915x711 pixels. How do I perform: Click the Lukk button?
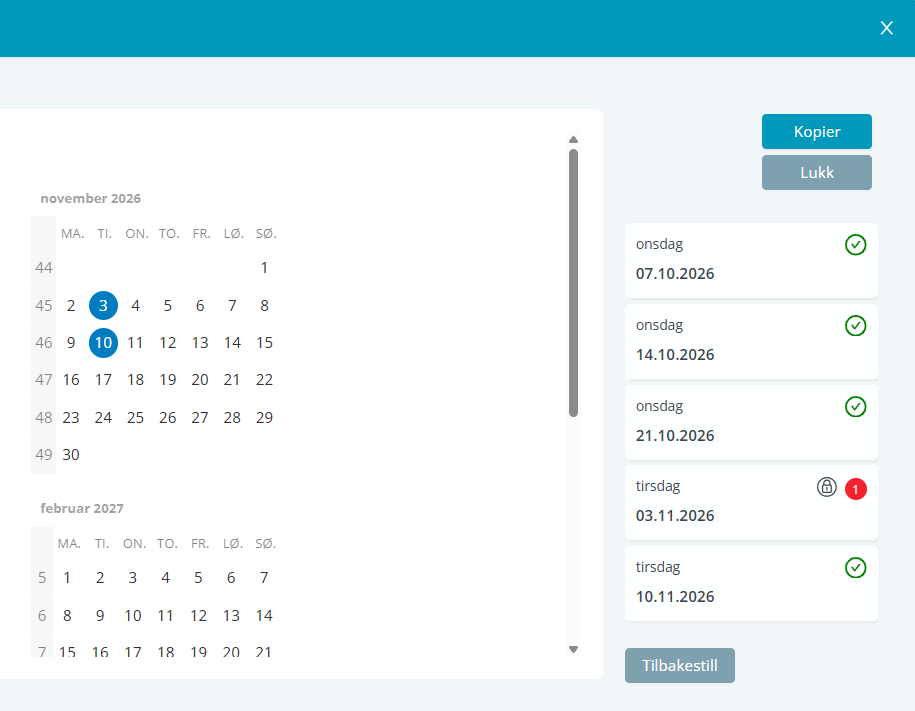point(816,172)
